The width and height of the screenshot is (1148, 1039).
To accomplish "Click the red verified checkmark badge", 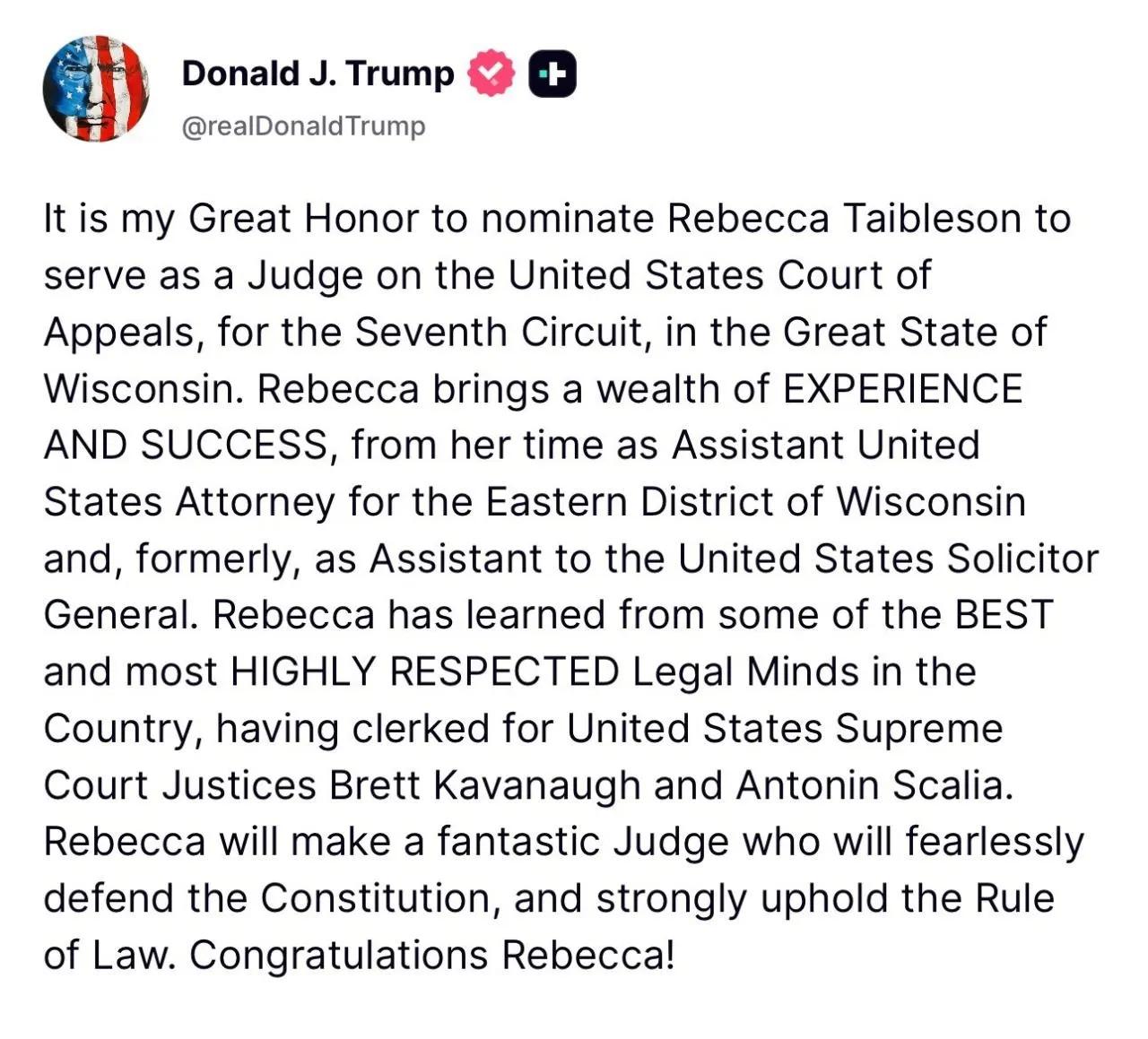I will coord(491,74).
